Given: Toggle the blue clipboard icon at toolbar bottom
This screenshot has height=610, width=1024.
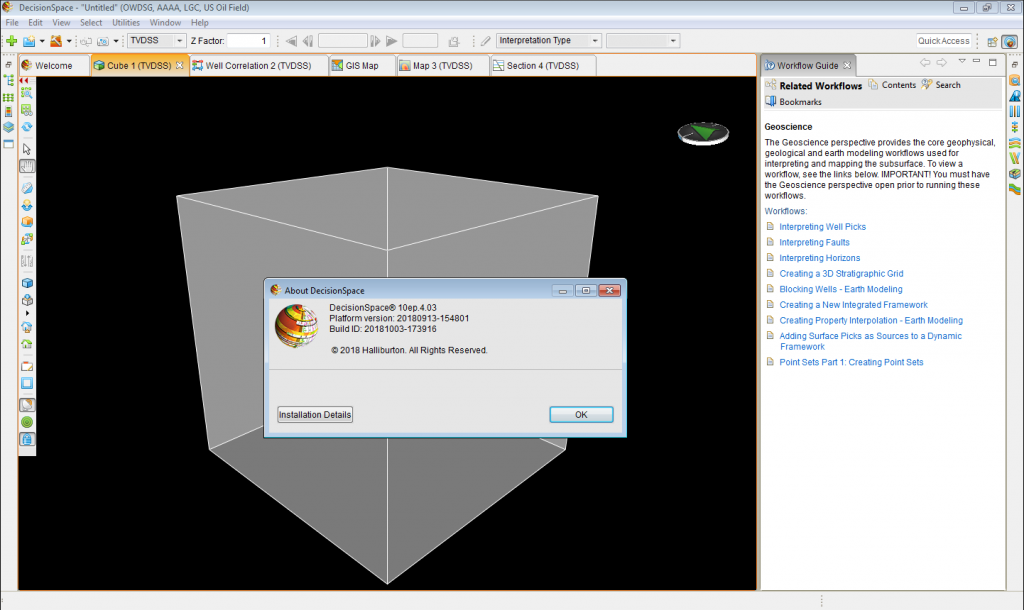Looking at the screenshot, I should [x=27, y=439].
